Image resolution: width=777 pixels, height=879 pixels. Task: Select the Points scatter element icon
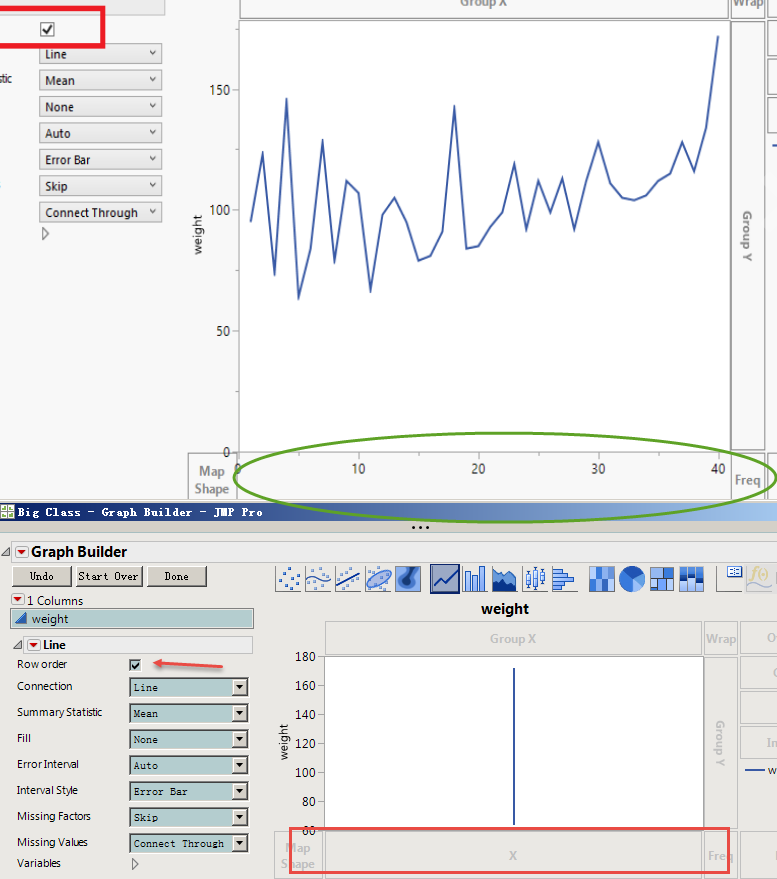(x=289, y=579)
